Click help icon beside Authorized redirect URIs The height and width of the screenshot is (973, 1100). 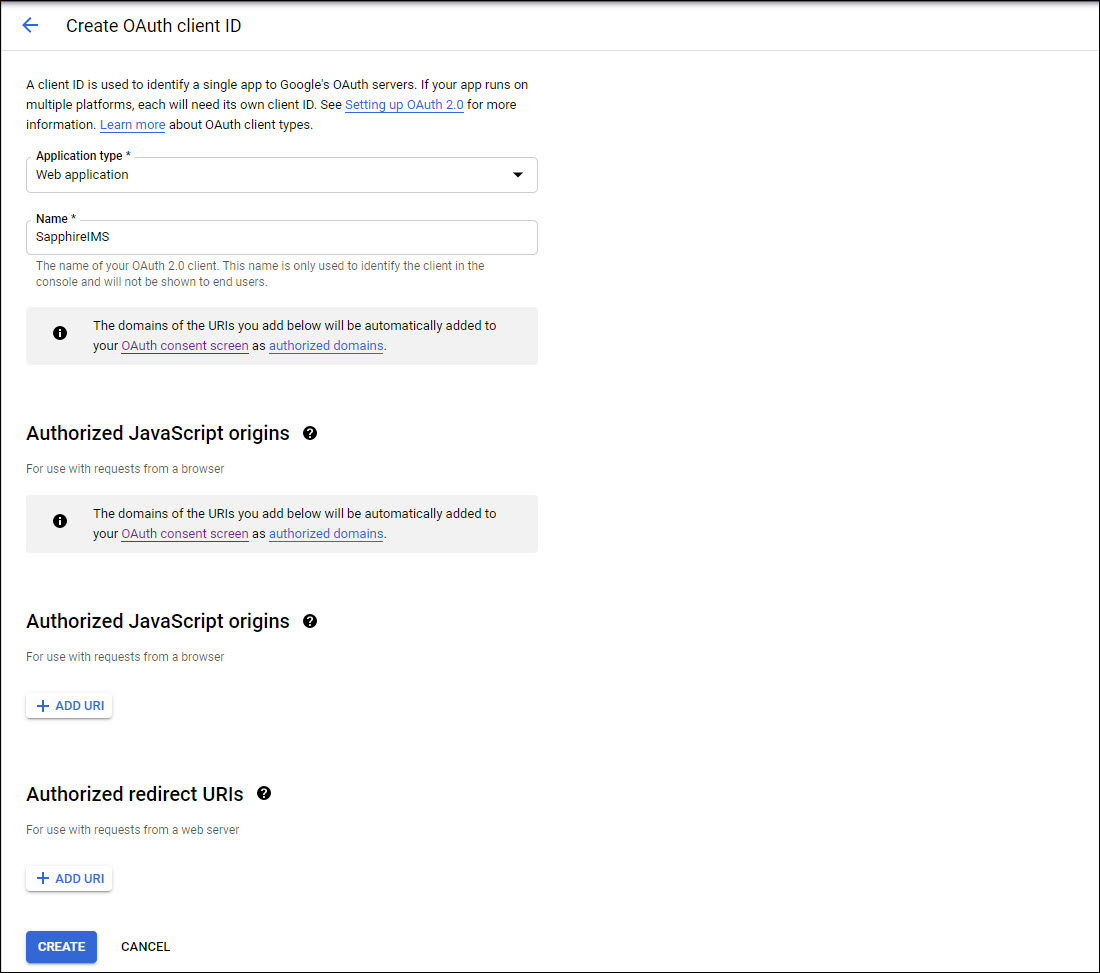[x=264, y=794]
